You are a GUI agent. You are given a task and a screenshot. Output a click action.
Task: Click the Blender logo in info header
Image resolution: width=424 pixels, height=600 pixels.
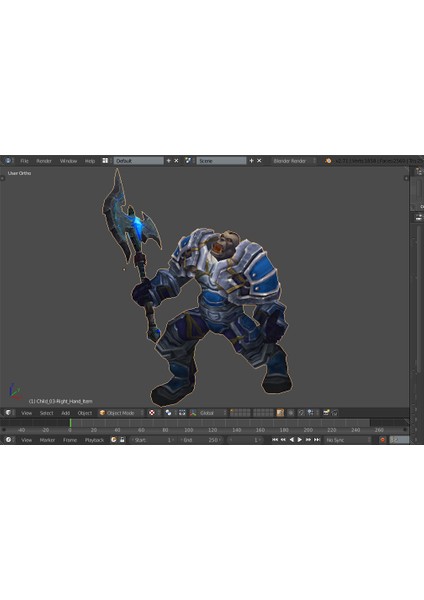328,161
